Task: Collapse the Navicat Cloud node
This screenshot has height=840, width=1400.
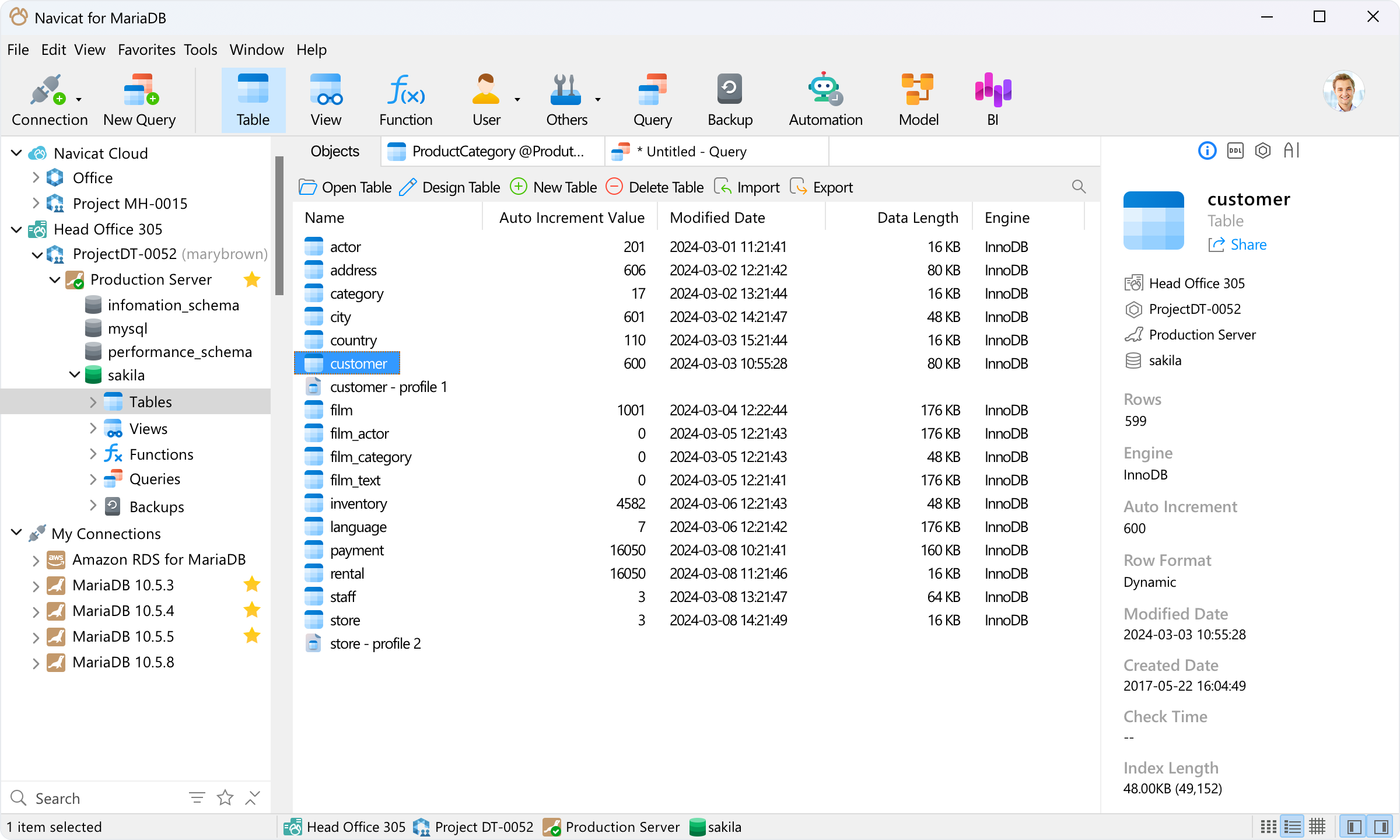Action: pyautogui.click(x=16, y=153)
